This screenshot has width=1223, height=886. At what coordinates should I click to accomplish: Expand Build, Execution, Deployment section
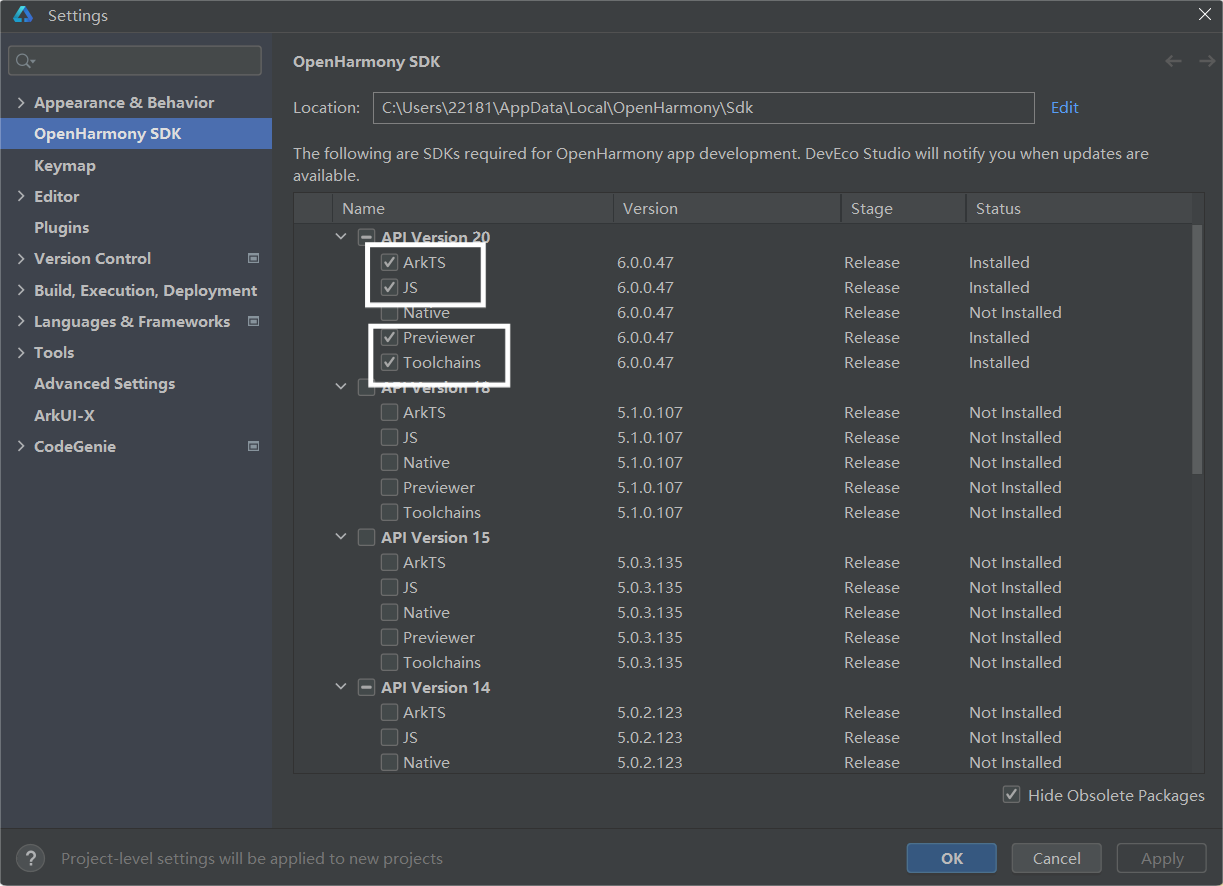[x=21, y=290]
